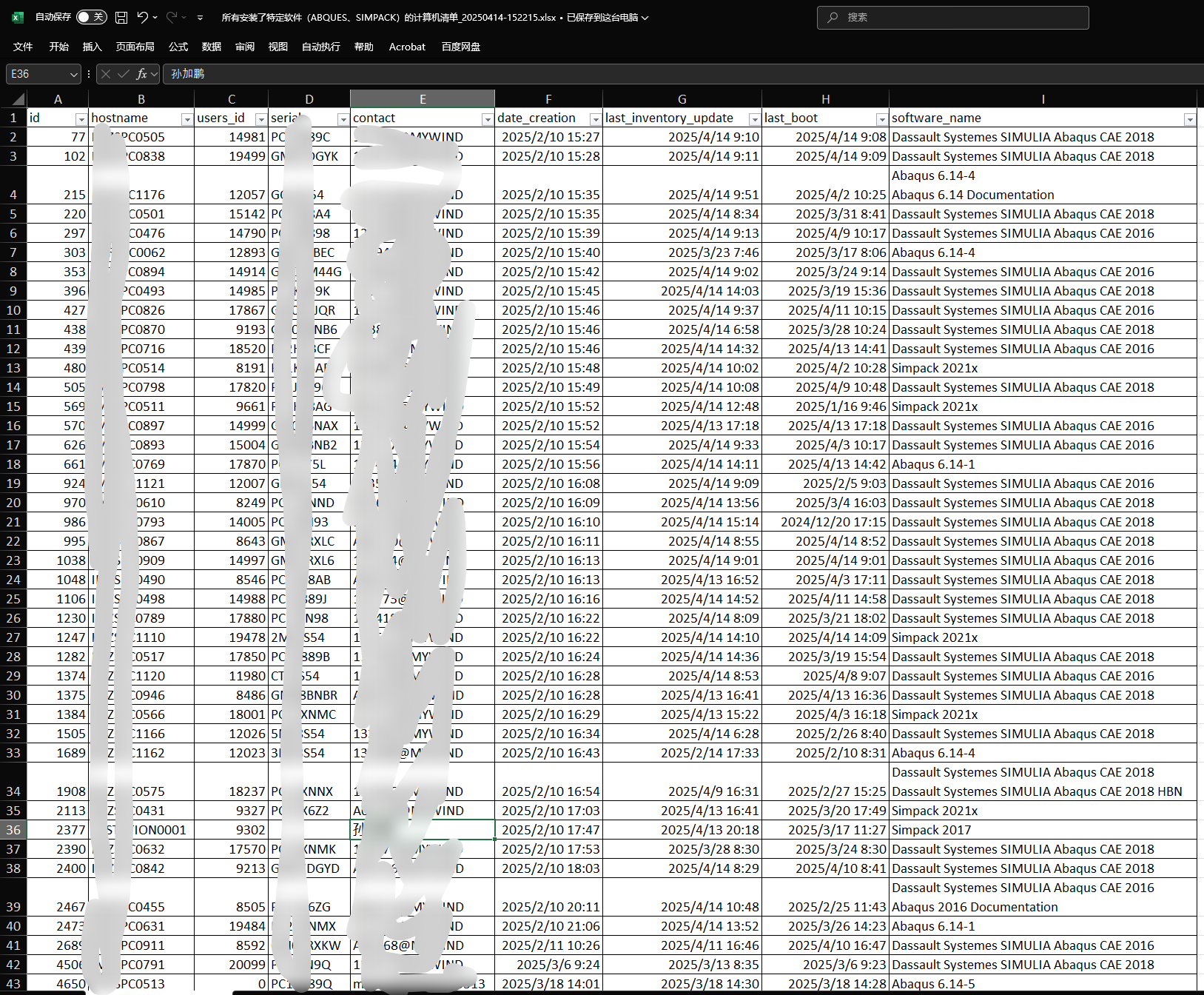Open the 自动执行 ribbon tab
The height and width of the screenshot is (995, 1204).
321,47
